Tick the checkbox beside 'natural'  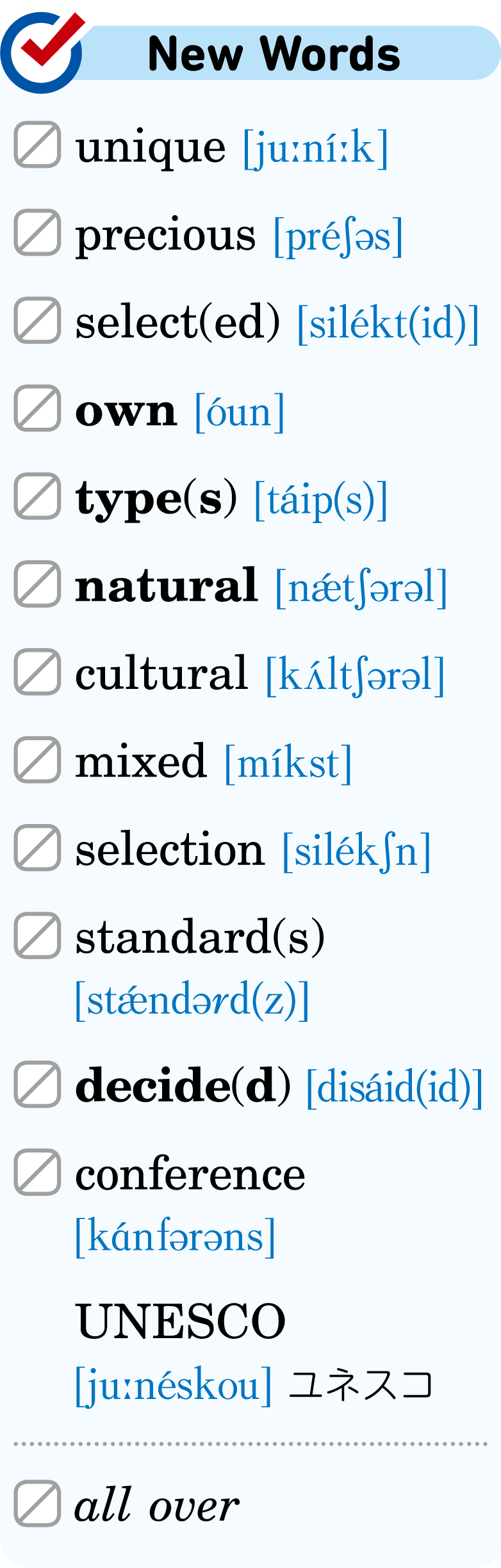[x=38, y=584]
